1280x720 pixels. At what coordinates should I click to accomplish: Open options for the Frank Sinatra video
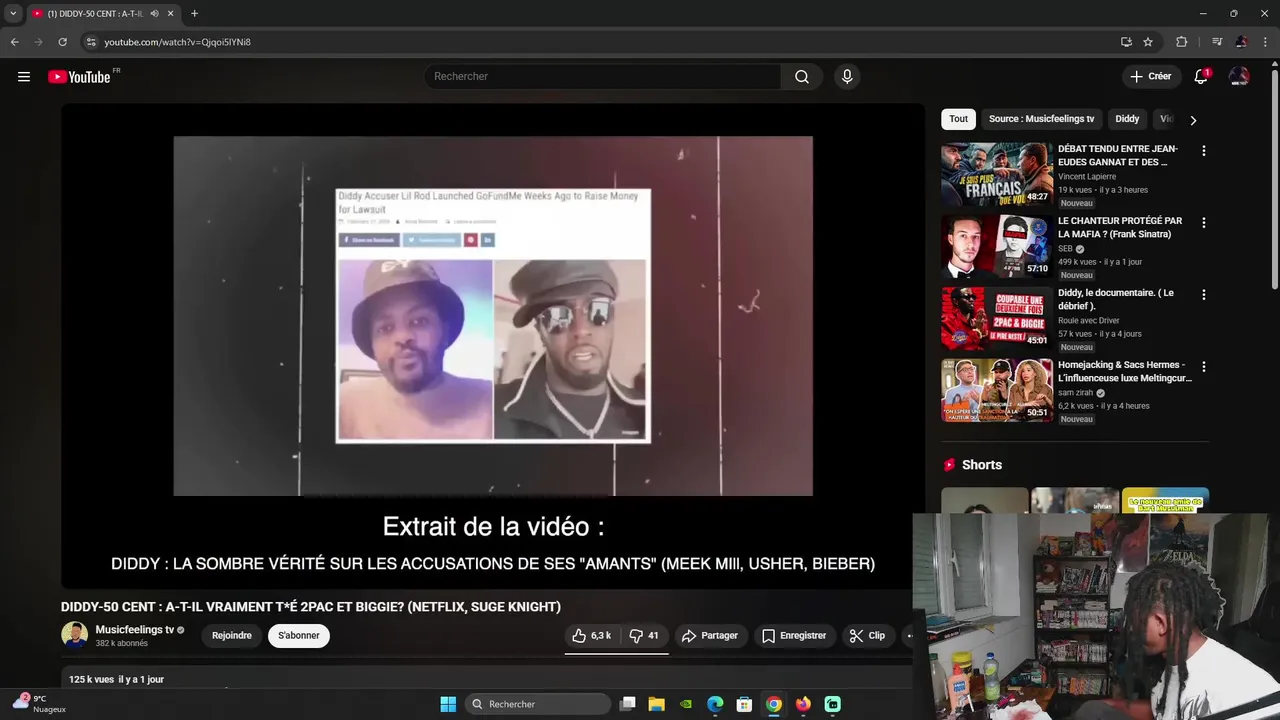[1204, 223]
